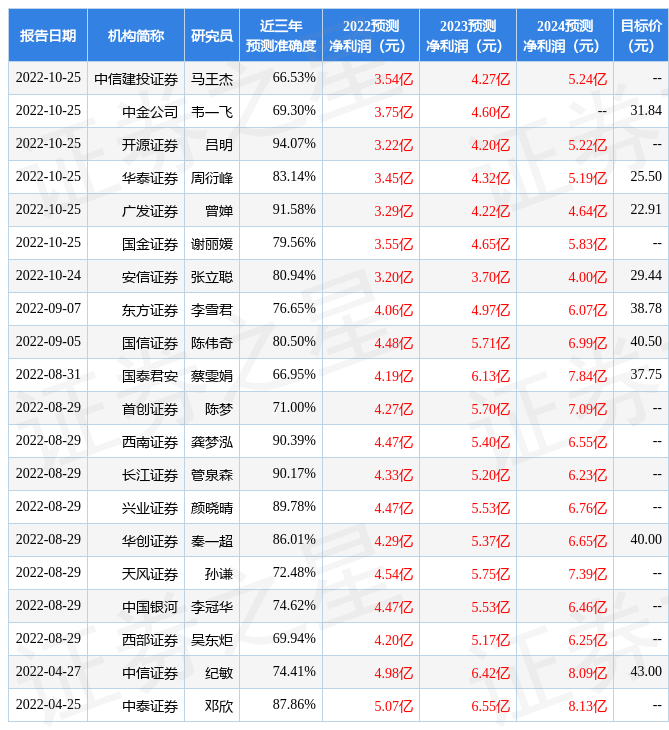Click analyst name 吴东炬
Screen dimensions: 669x730
212,641
